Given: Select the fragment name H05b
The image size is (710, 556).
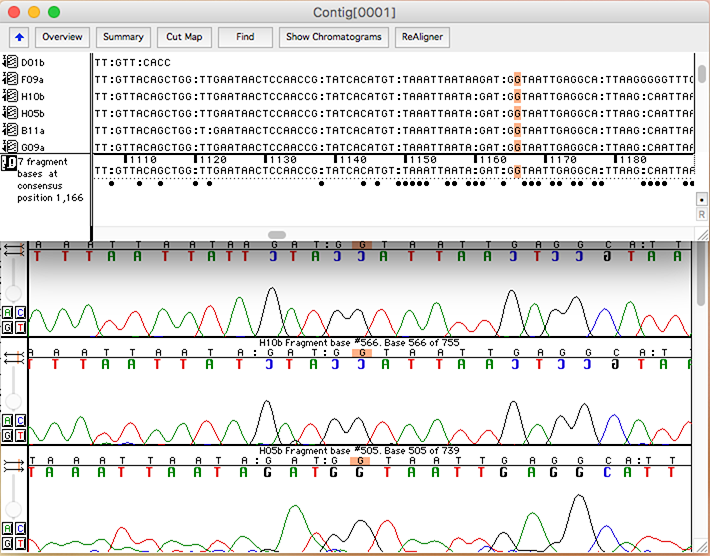Looking at the screenshot, I should coord(33,114).
